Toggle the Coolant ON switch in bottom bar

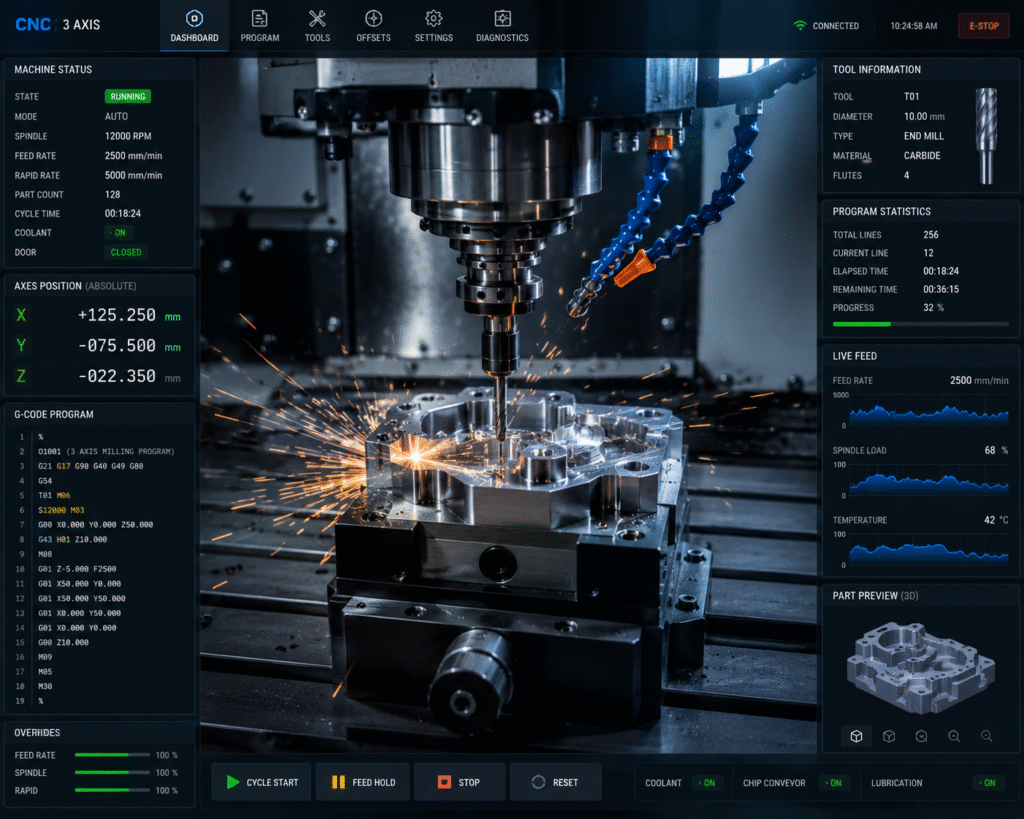706,782
